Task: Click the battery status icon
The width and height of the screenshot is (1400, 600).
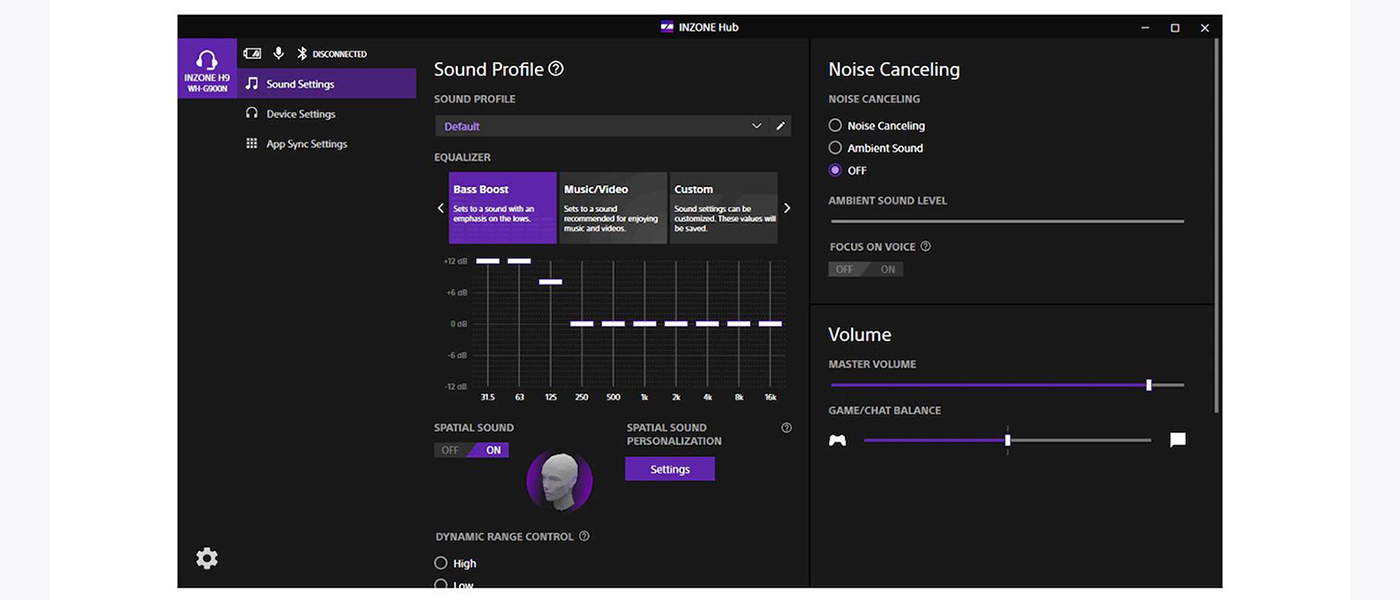Action: point(252,54)
